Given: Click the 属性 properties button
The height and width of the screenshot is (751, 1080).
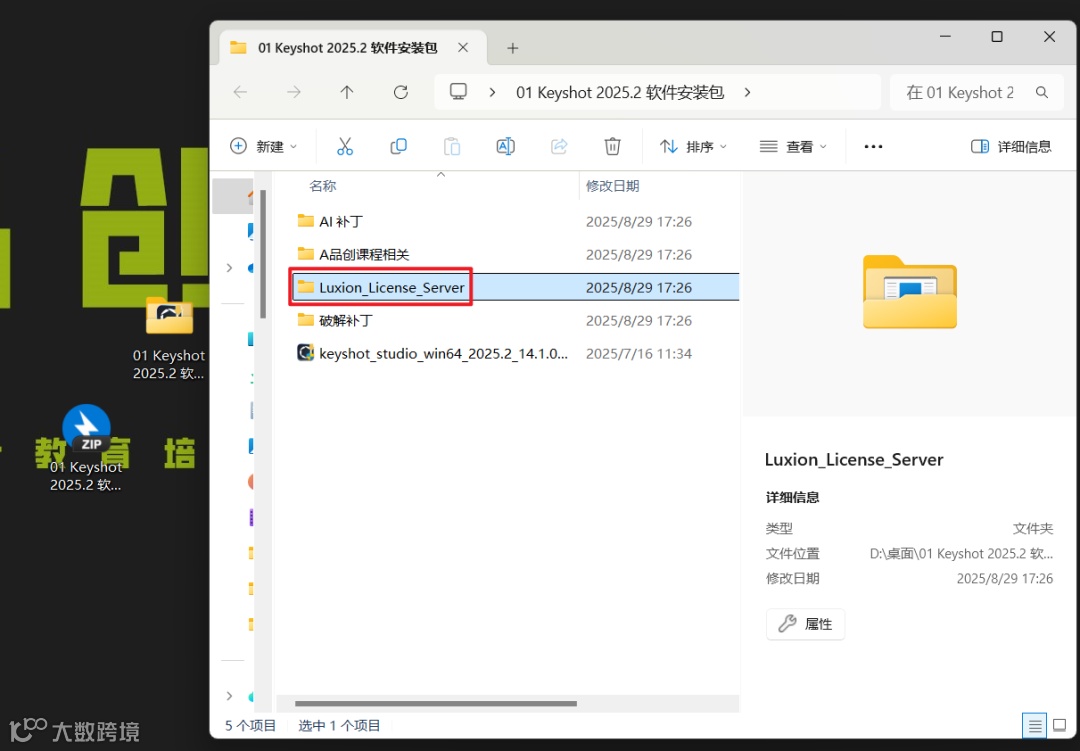Looking at the screenshot, I should 805,624.
